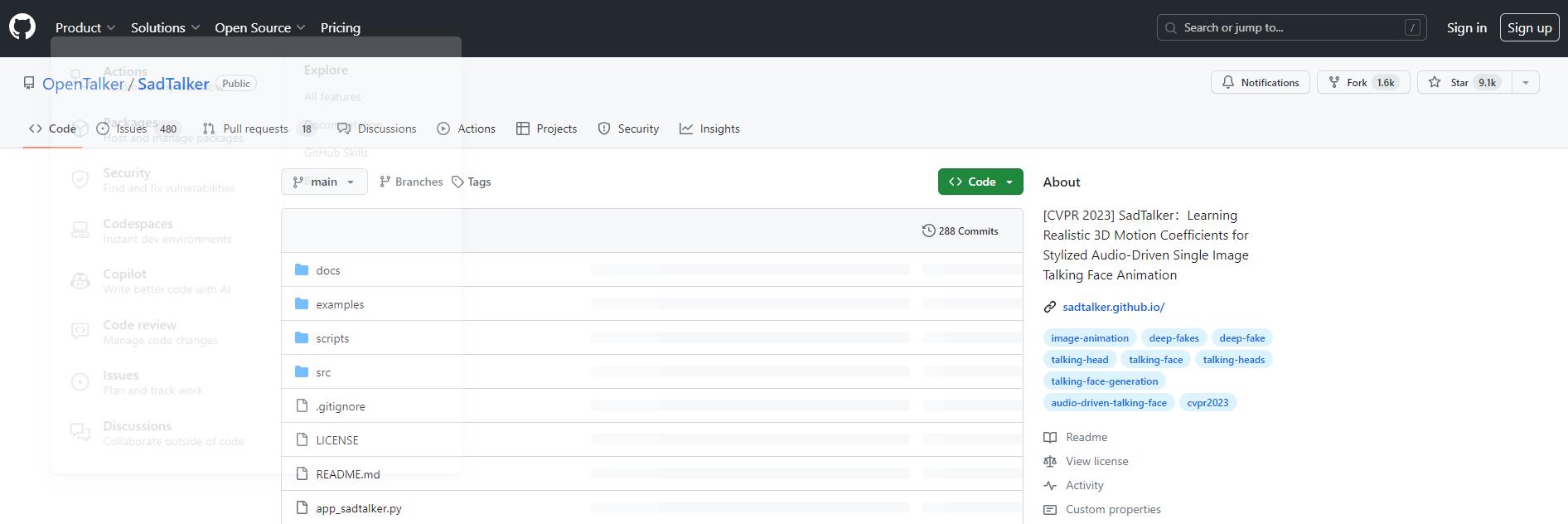
Task: Select the deep-fakes topic tag
Action: tap(1174, 337)
